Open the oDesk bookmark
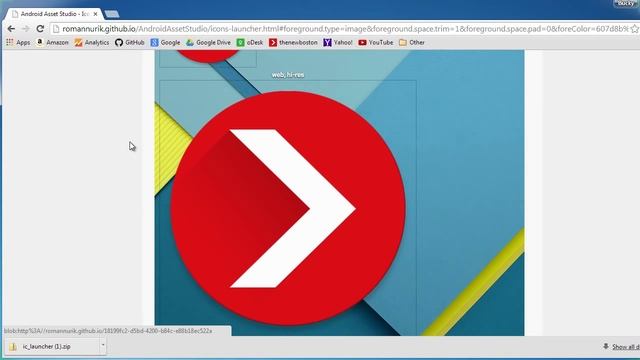 pos(250,42)
